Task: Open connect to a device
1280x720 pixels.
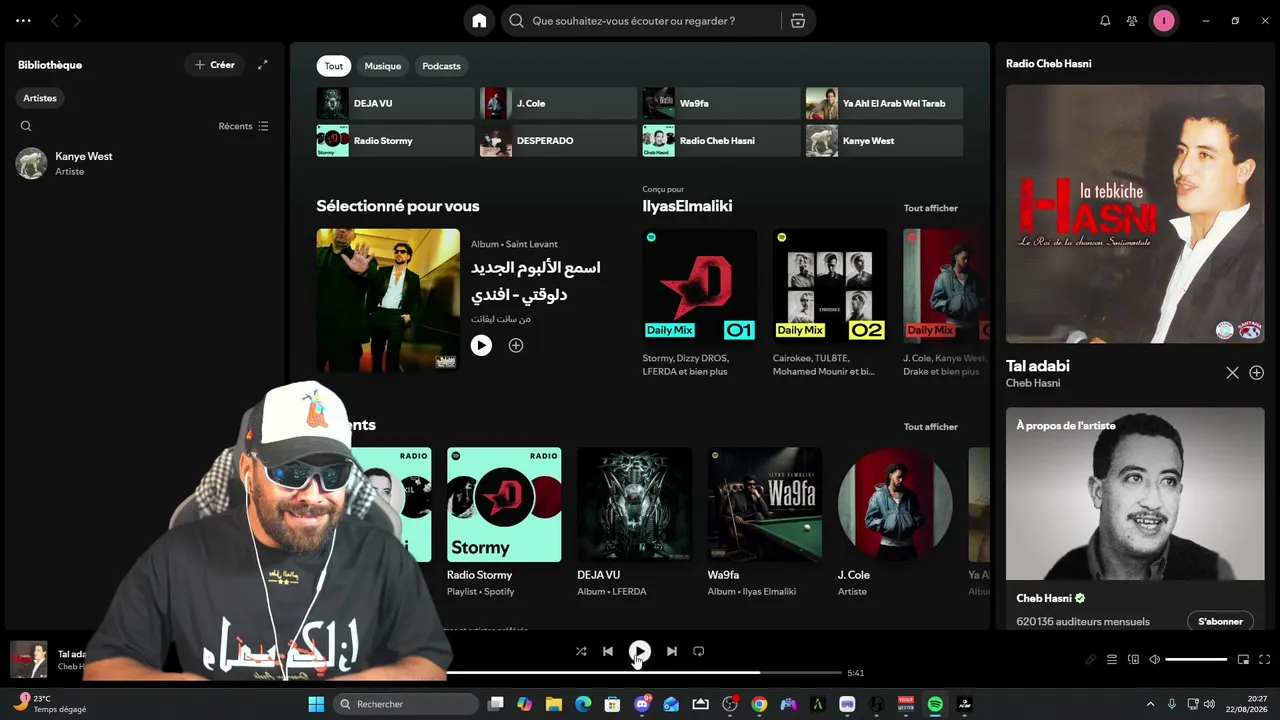Action: coord(1133,659)
